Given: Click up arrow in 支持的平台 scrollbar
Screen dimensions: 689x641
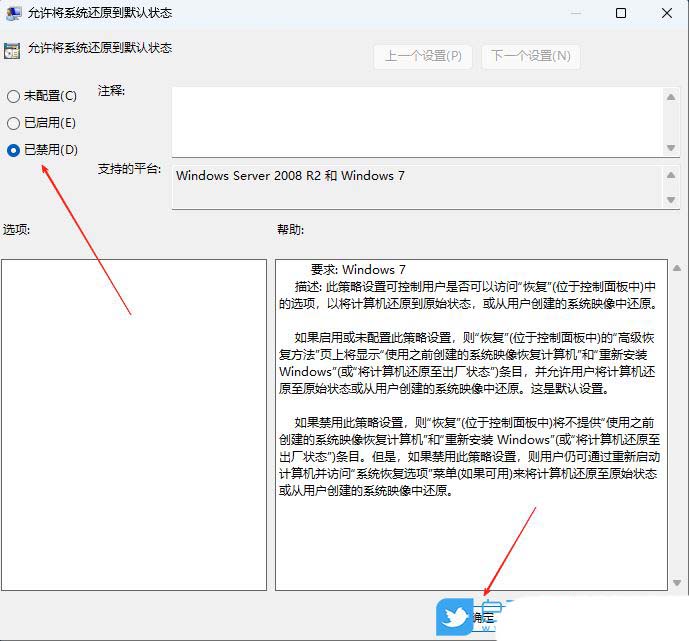Looking at the screenshot, I should click(672, 173).
